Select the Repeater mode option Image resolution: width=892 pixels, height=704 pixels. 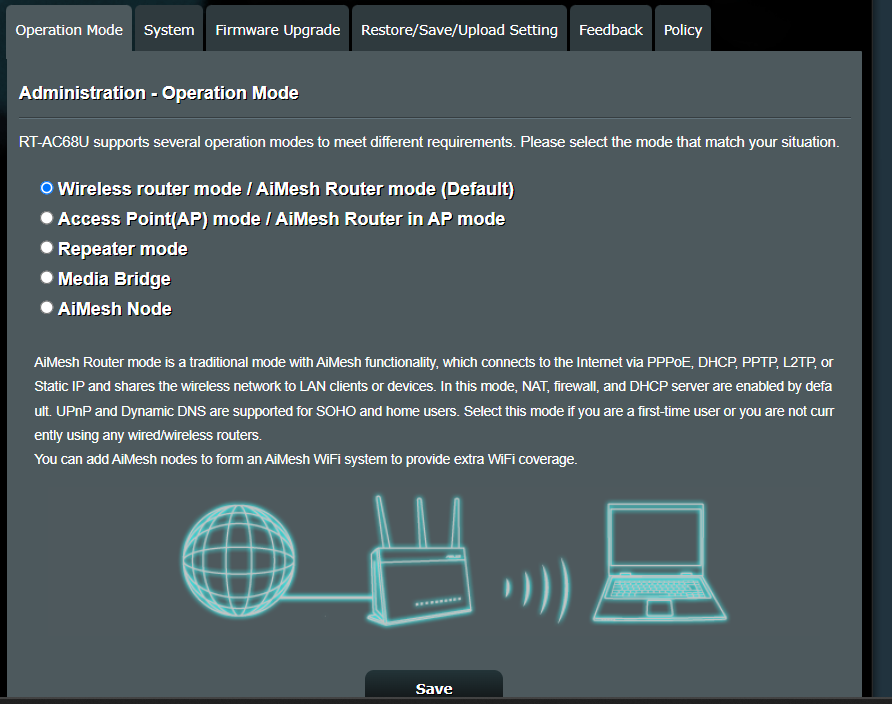coord(47,247)
